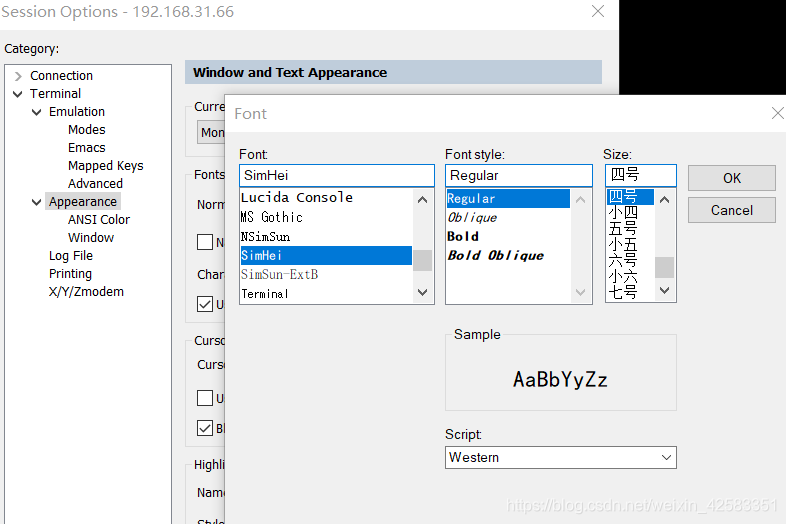Collapse the Appearance tree node
The width and height of the screenshot is (786, 524).
(37, 202)
